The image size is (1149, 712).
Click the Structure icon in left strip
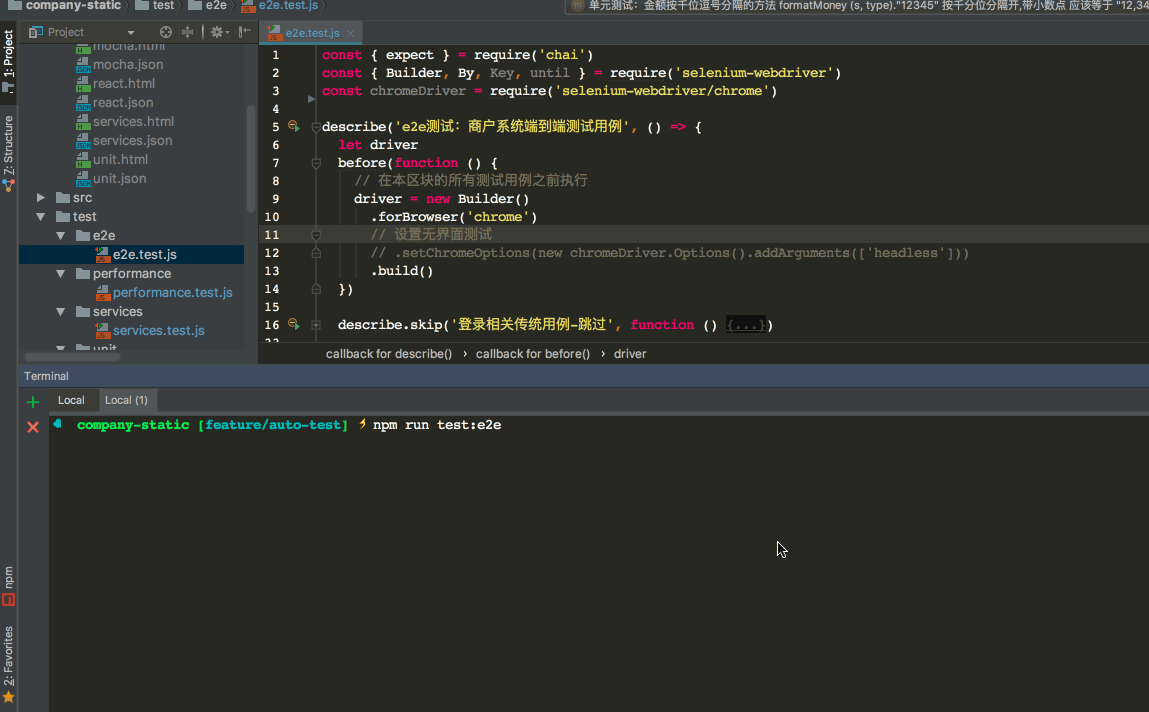[x=8, y=186]
